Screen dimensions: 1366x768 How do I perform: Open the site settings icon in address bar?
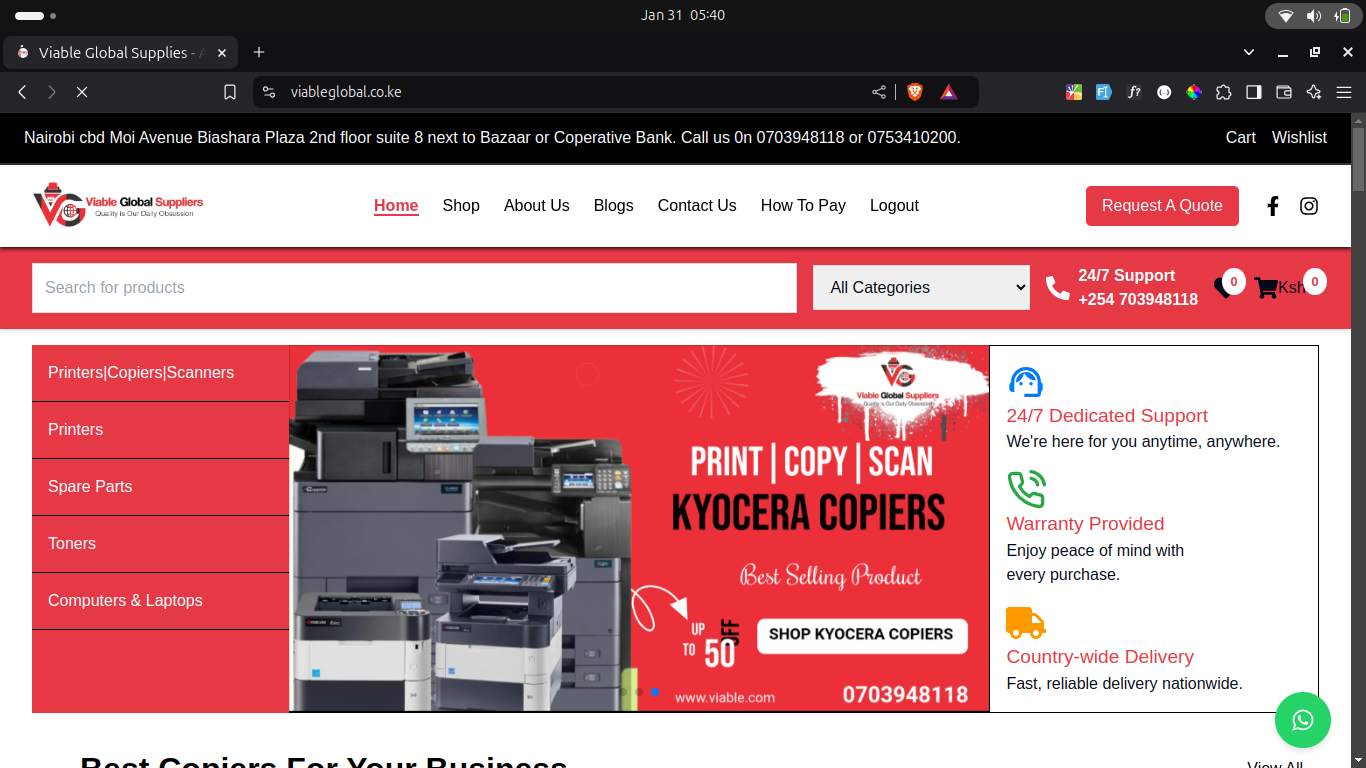click(268, 92)
